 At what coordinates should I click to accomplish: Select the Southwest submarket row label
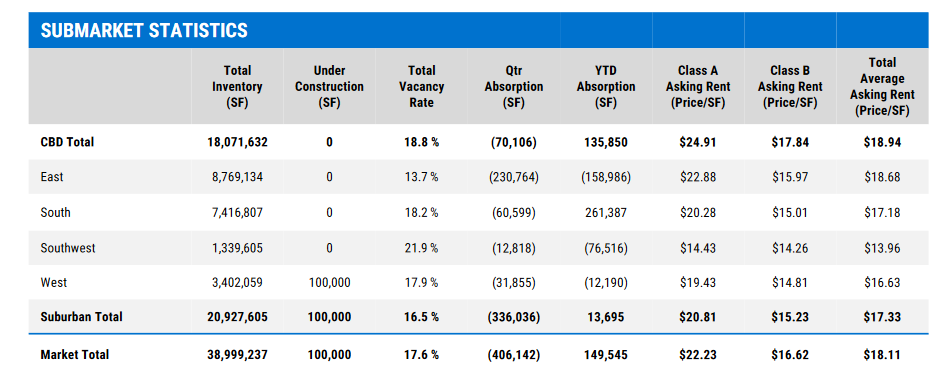click(x=68, y=247)
